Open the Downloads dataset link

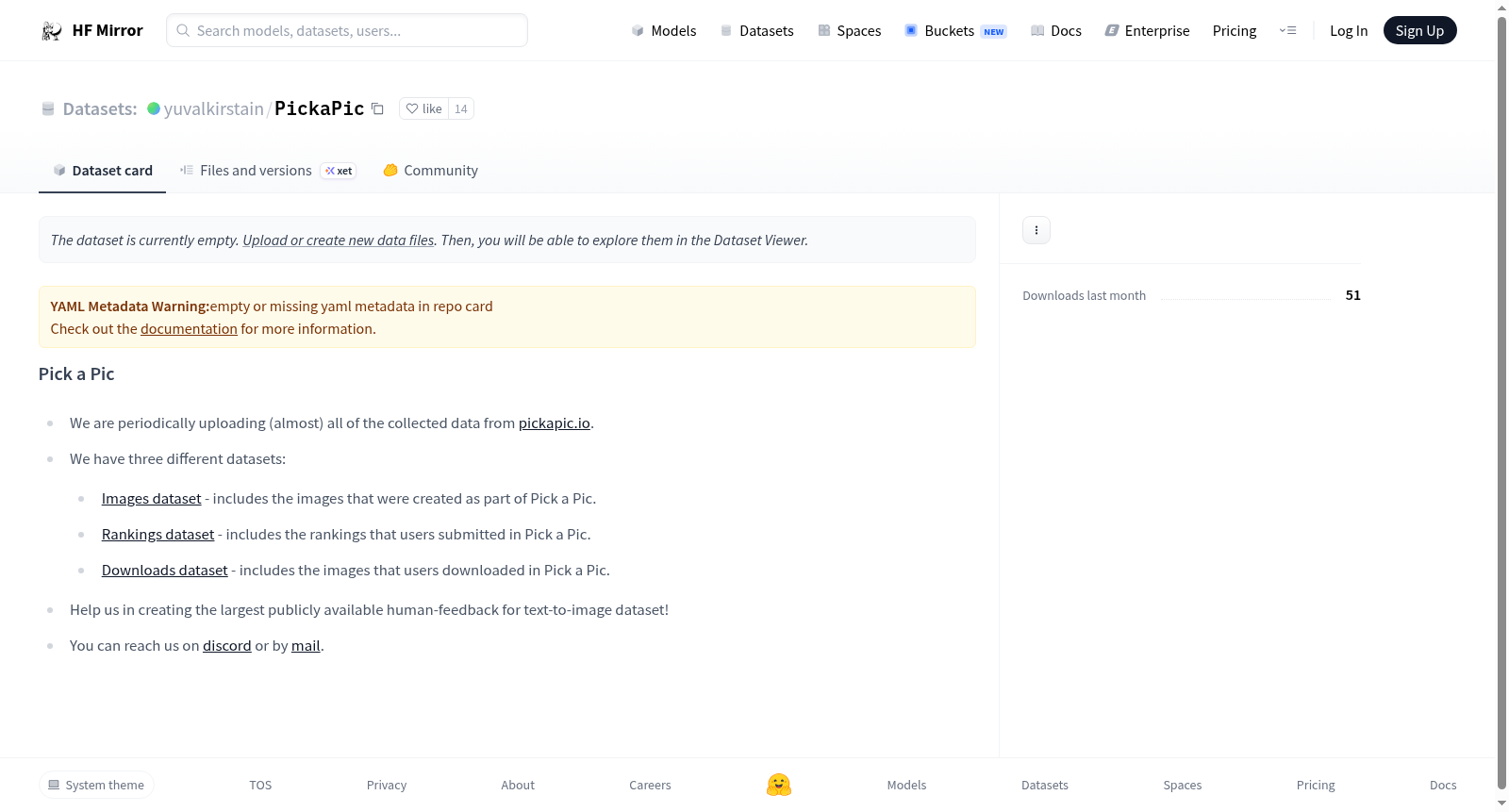165,571
